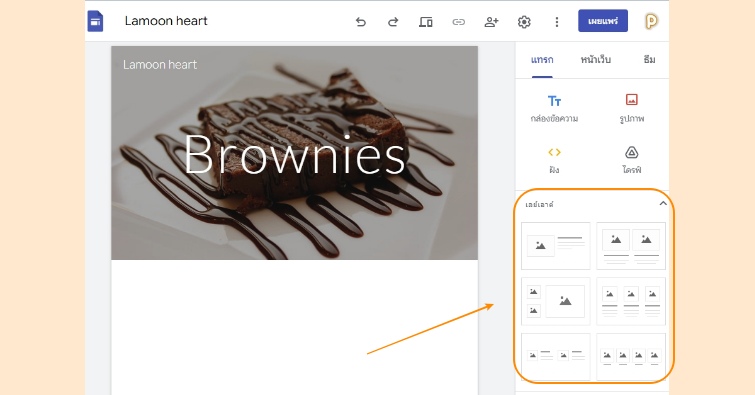Open site settings gear
The image size is (755, 395).
point(524,22)
